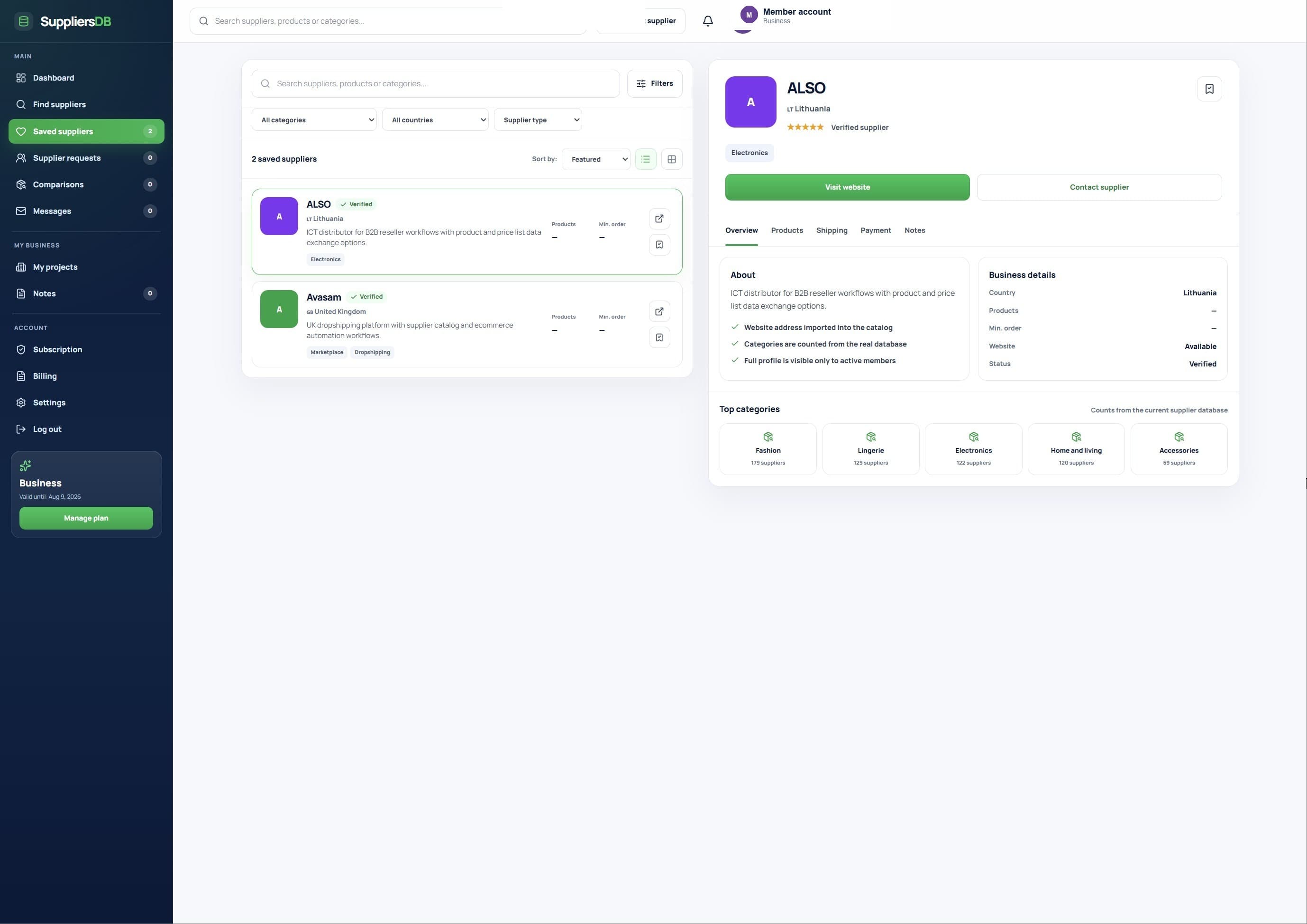Click the Log out arrow icon

[x=21, y=429]
